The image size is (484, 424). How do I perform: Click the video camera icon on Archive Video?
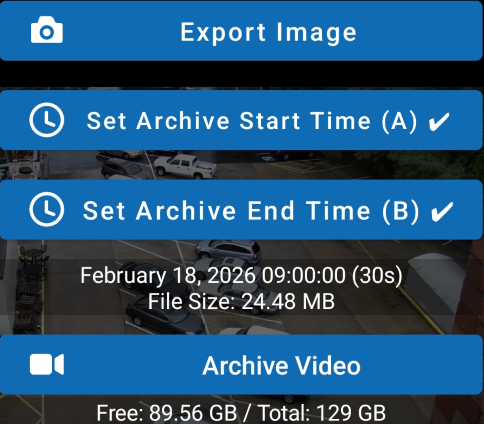point(47,365)
